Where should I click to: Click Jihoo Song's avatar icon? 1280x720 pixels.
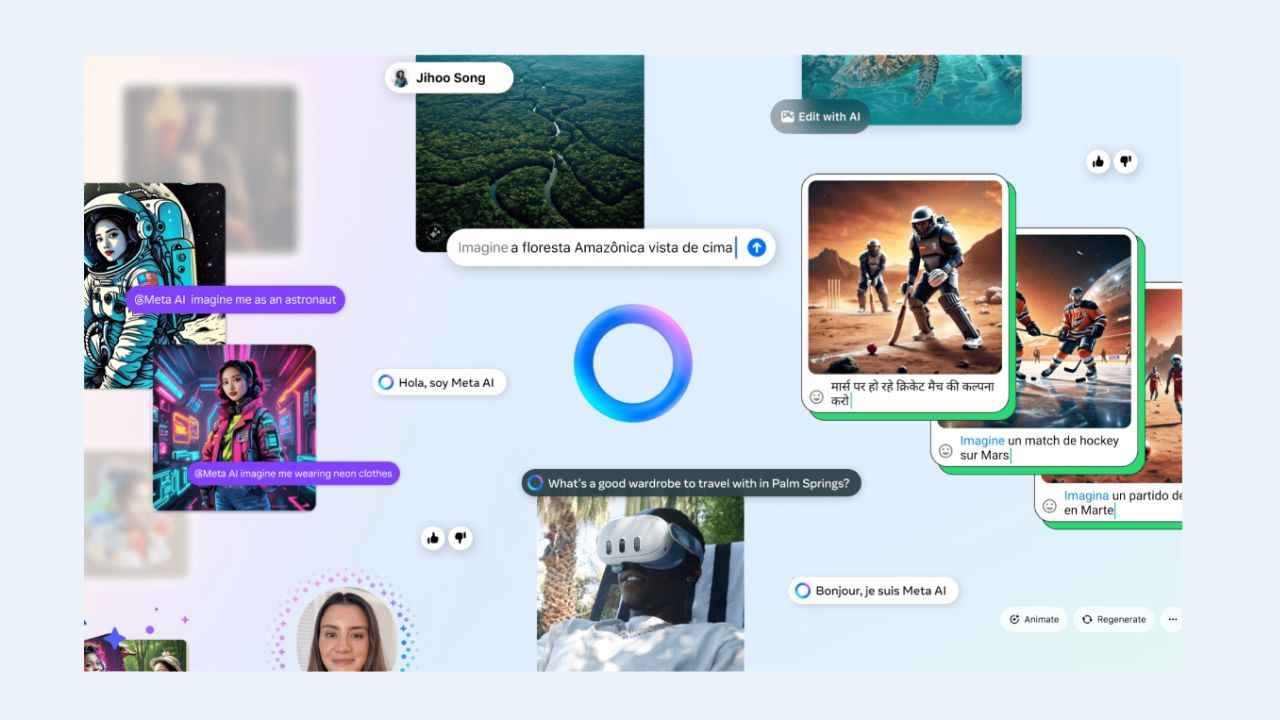(400, 77)
